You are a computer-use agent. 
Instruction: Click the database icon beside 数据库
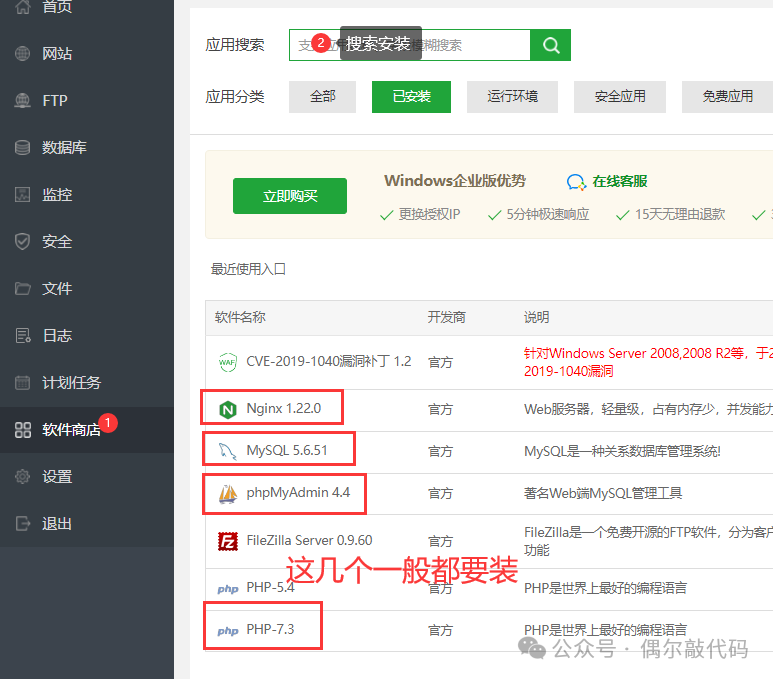click(23, 147)
